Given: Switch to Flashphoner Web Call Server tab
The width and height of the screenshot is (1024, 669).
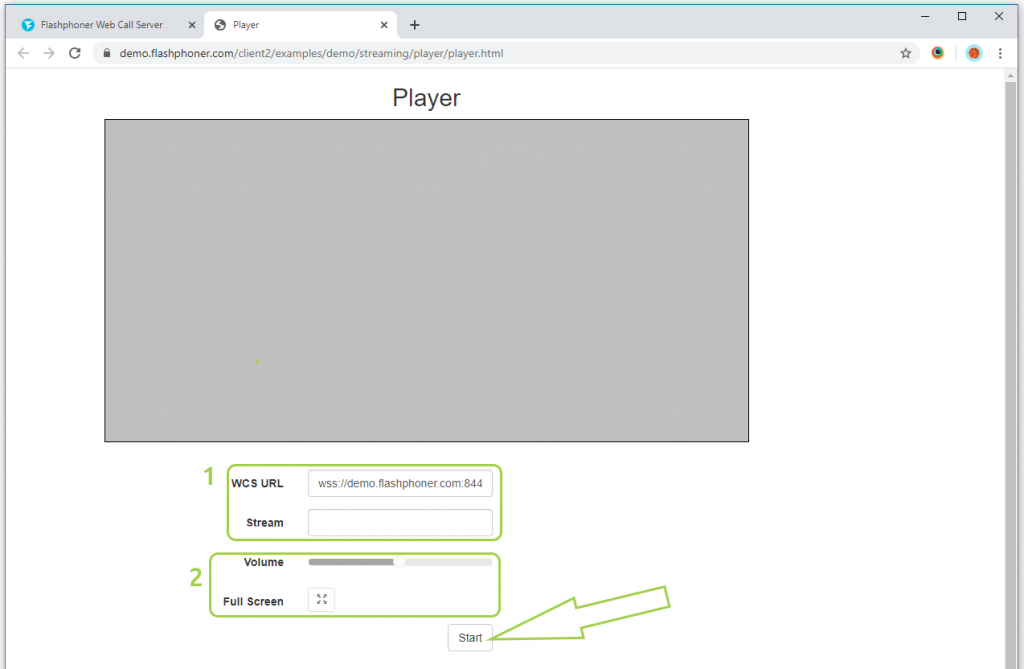Looking at the screenshot, I should tap(106, 25).
